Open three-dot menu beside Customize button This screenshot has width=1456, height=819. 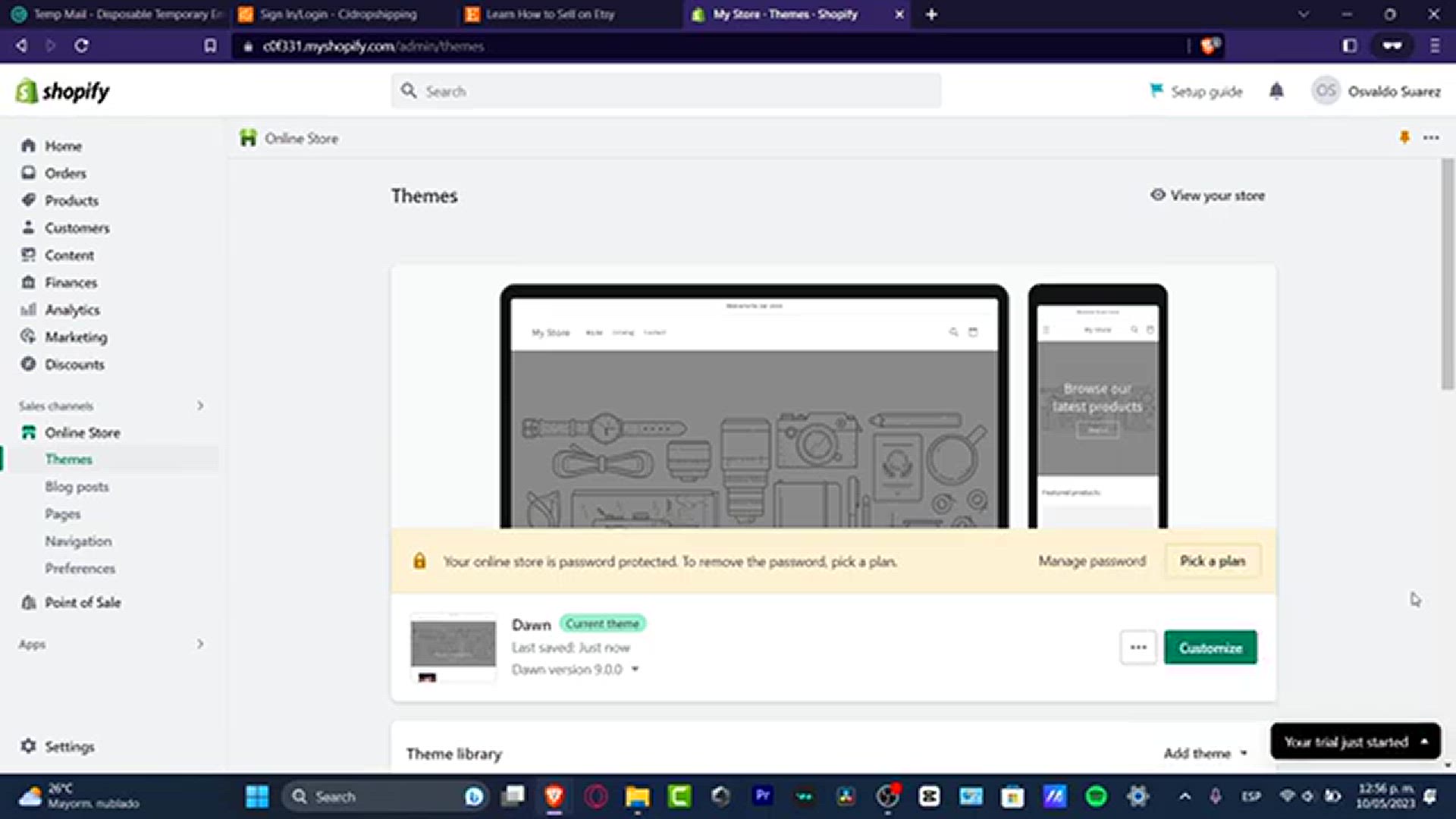[x=1137, y=648]
